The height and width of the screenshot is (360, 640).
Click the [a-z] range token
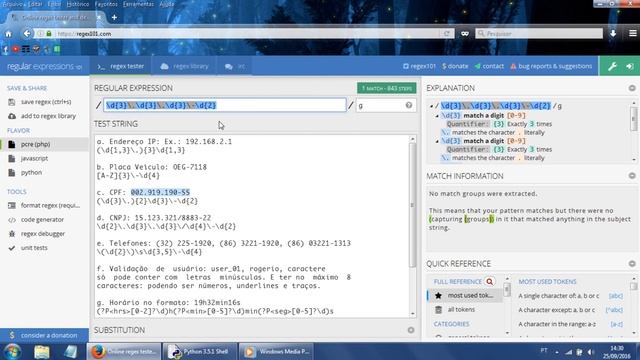point(616,324)
